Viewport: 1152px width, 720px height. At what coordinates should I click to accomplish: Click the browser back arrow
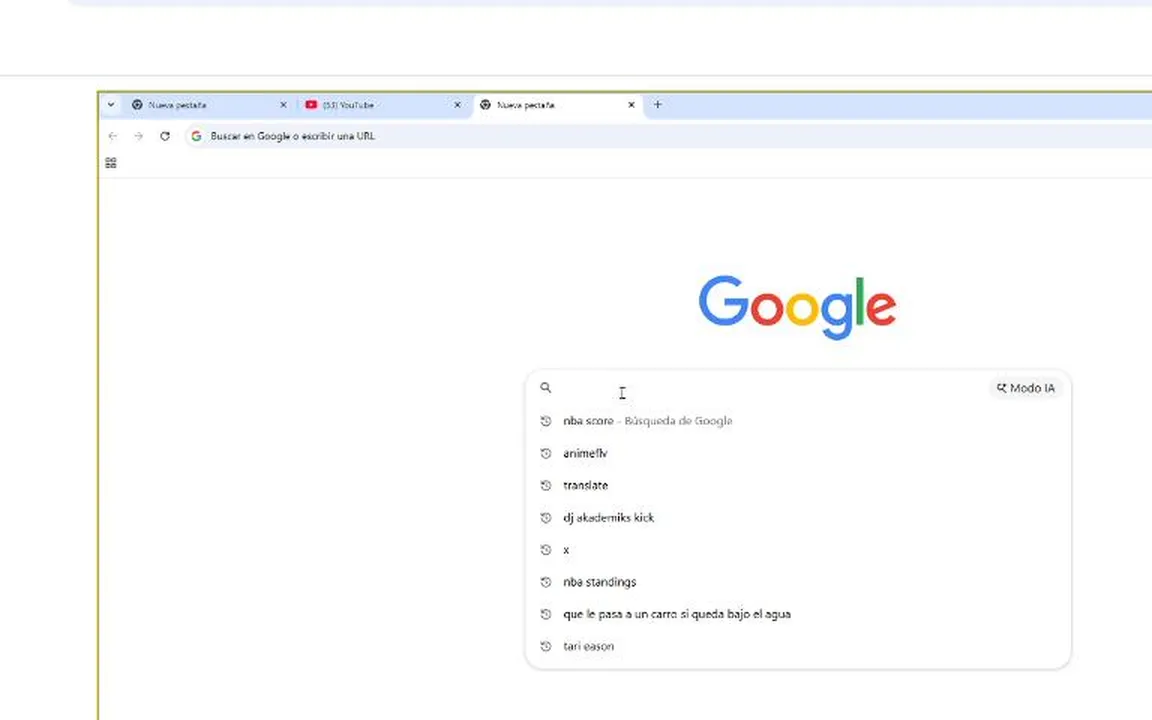pyautogui.click(x=112, y=136)
